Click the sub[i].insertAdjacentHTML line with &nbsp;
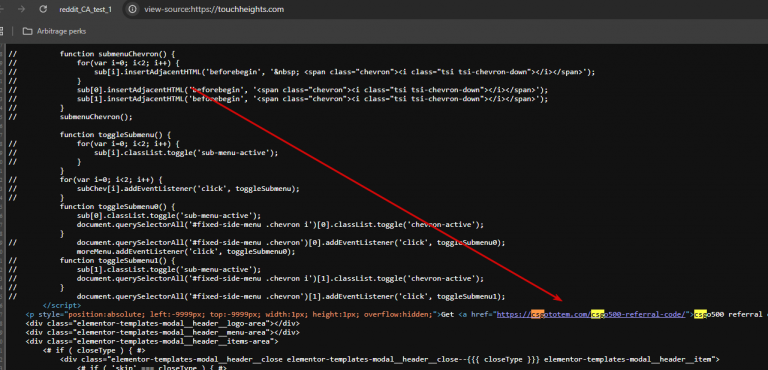 point(344,72)
